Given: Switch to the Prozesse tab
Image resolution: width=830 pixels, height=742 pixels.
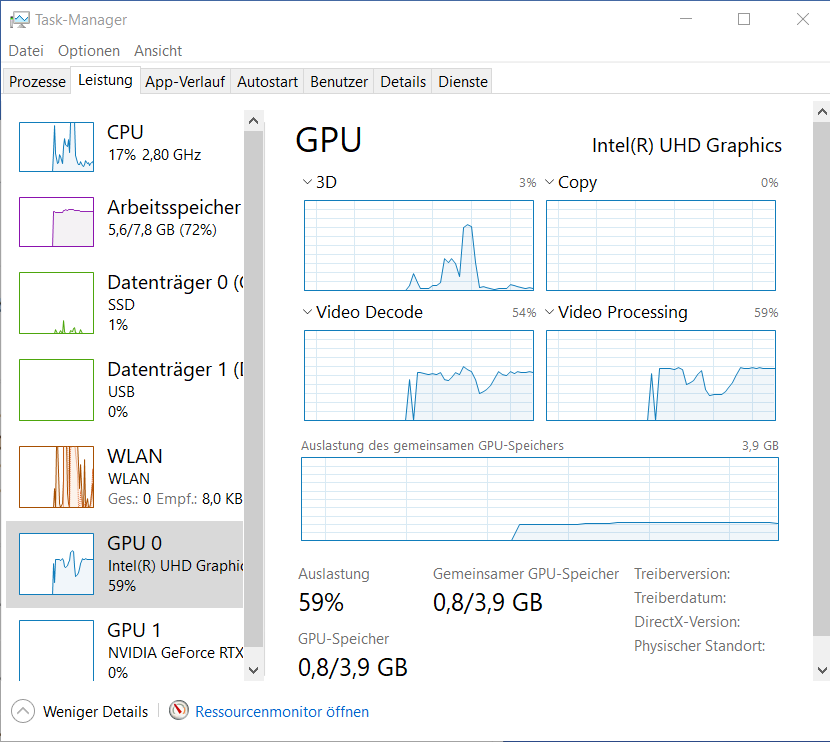Looking at the screenshot, I should tap(37, 82).
